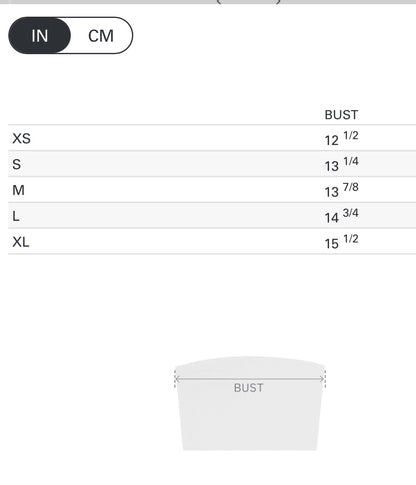Select the L size row label

point(16,216)
